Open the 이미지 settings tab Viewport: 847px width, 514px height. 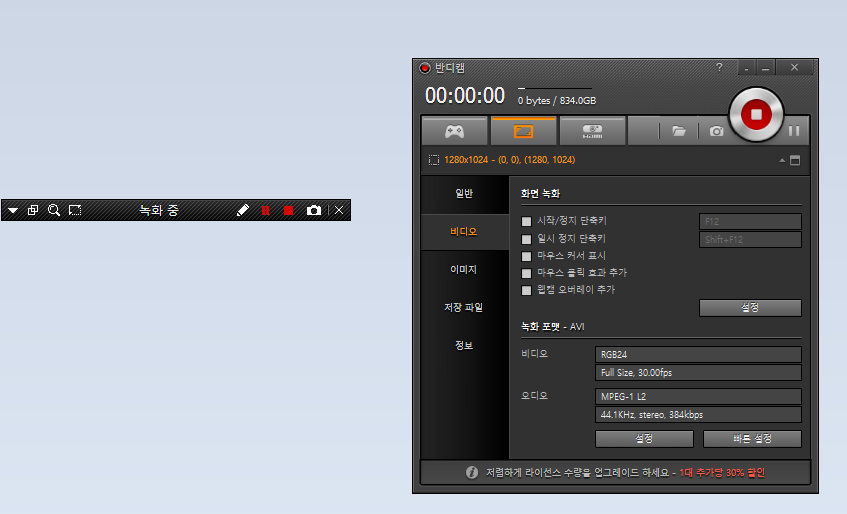pyautogui.click(x=465, y=269)
